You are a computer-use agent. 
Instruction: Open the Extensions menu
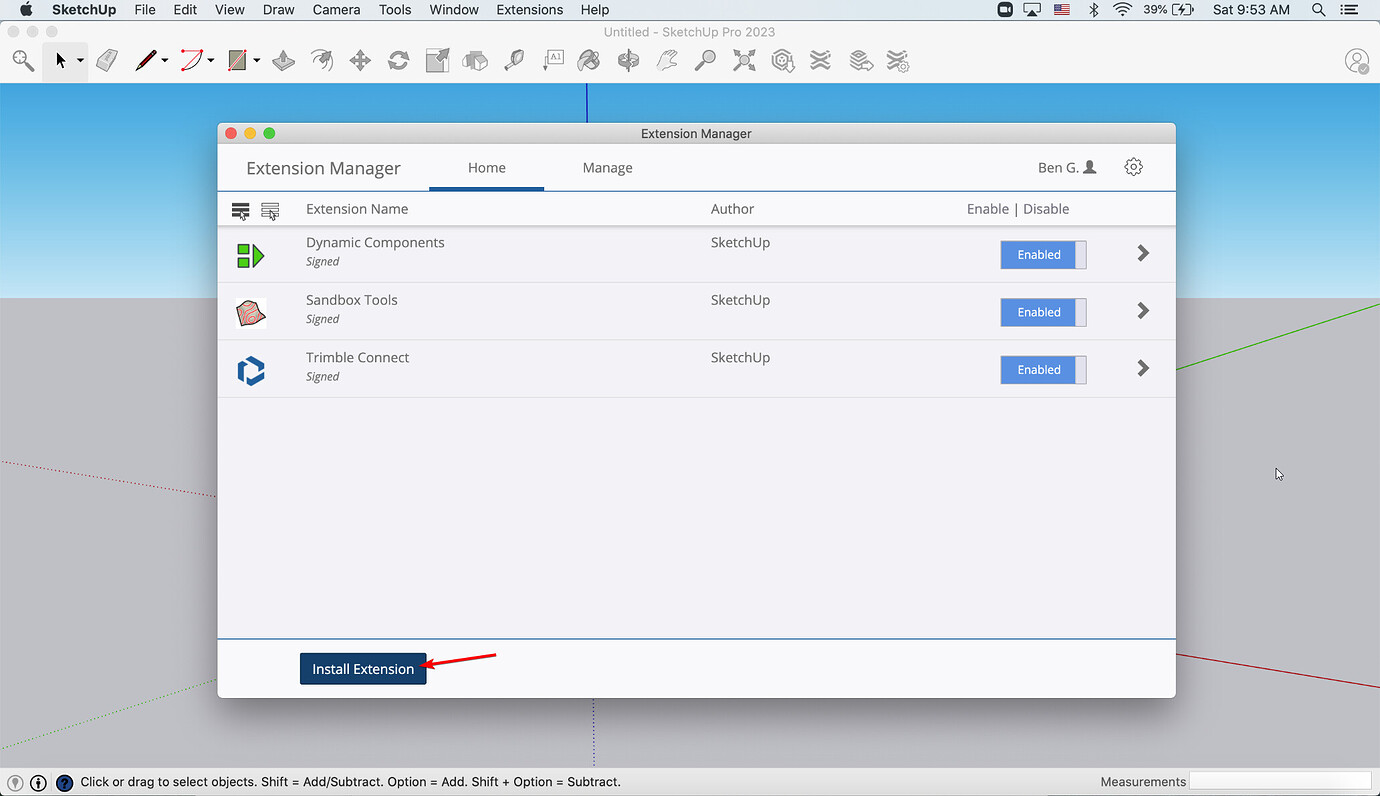pos(529,10)
